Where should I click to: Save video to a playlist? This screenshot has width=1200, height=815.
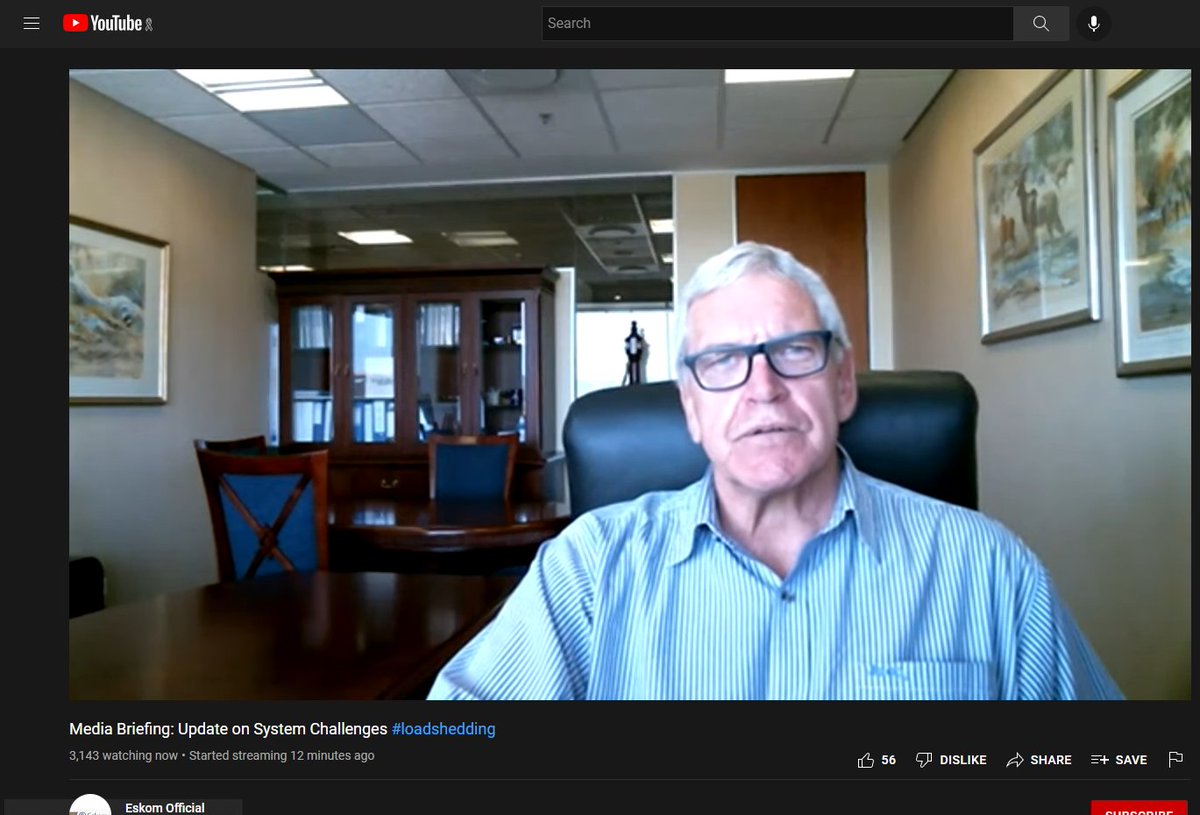click(1119, 760)
